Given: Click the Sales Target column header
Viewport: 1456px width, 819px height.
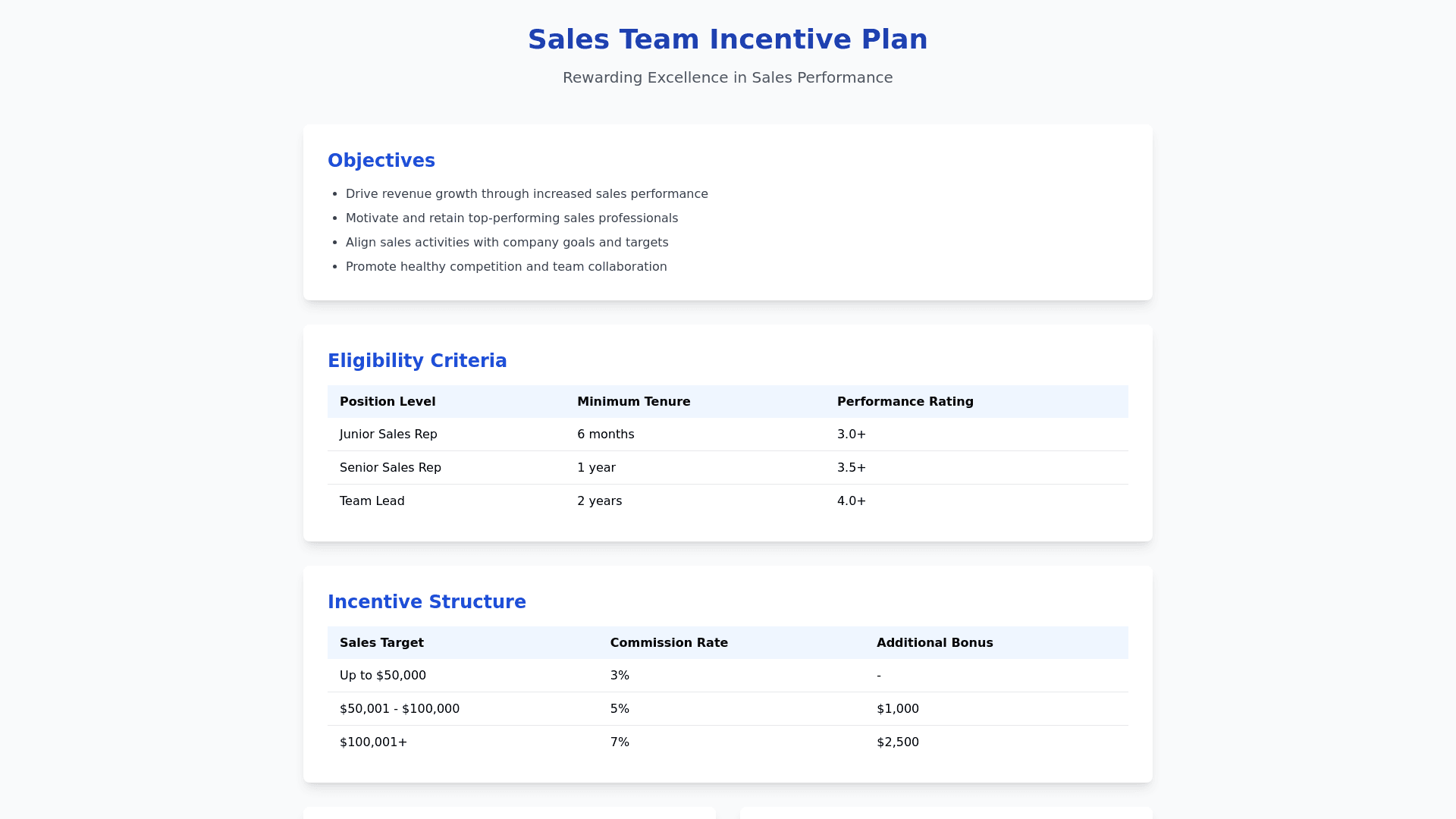Looking at the screenshot, I should pos(381,643).
